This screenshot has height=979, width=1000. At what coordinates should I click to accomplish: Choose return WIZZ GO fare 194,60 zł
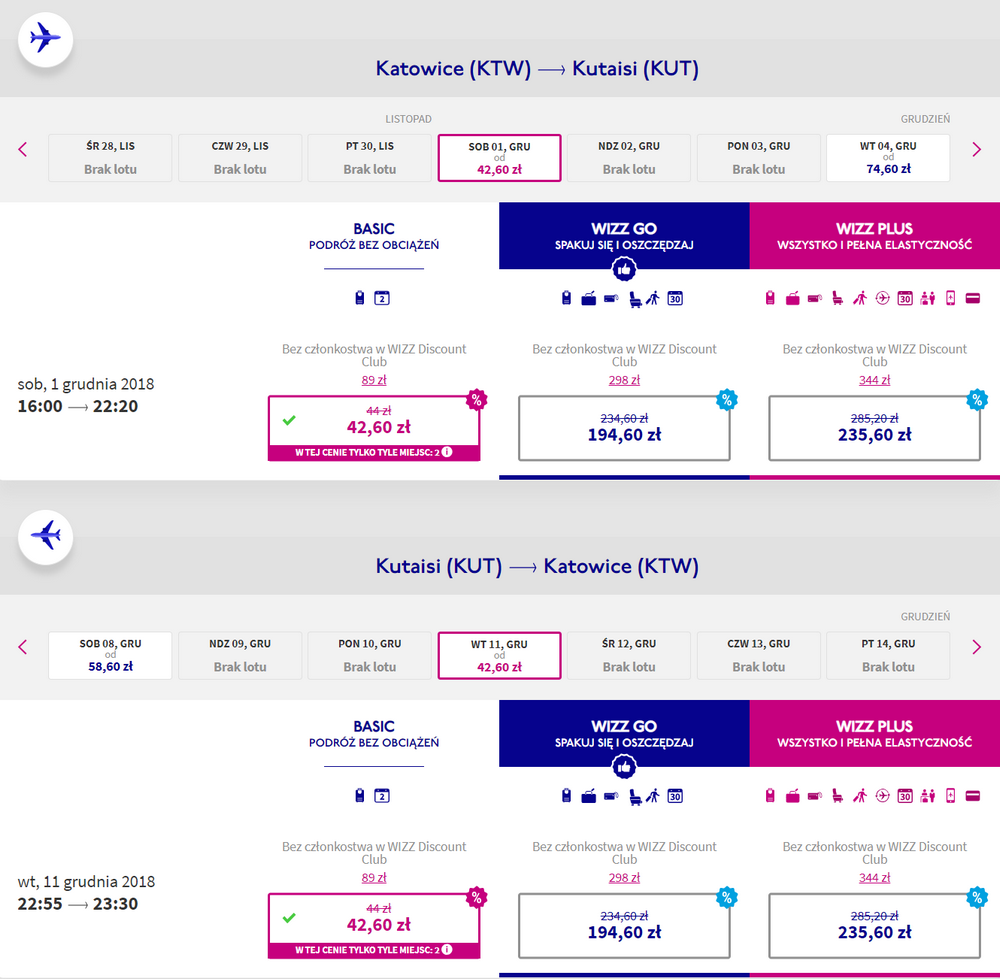(x=624, y=925)
